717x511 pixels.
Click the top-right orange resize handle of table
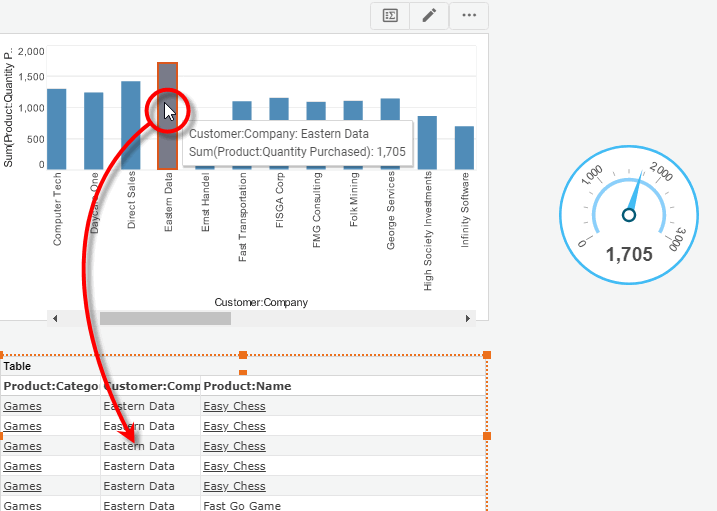click(x=487, y=355)
